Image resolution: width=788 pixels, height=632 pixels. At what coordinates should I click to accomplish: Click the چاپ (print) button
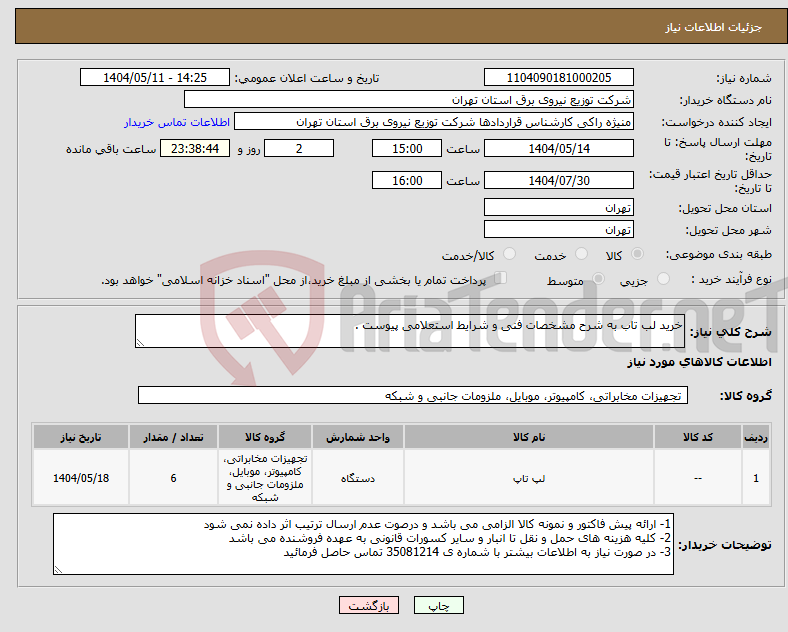point(438,605)
